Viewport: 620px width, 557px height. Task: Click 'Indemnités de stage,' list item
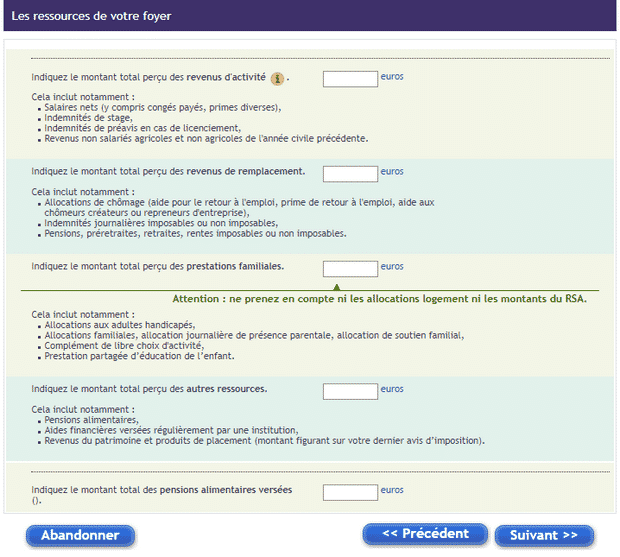(88, 118)
